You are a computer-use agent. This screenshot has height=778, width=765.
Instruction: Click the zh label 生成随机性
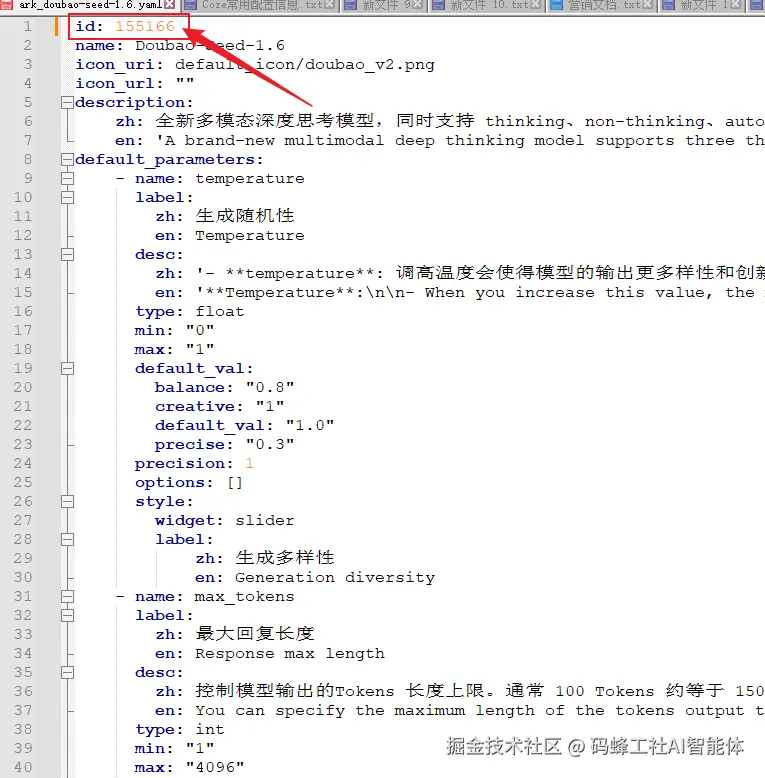[x=245, y=216]
